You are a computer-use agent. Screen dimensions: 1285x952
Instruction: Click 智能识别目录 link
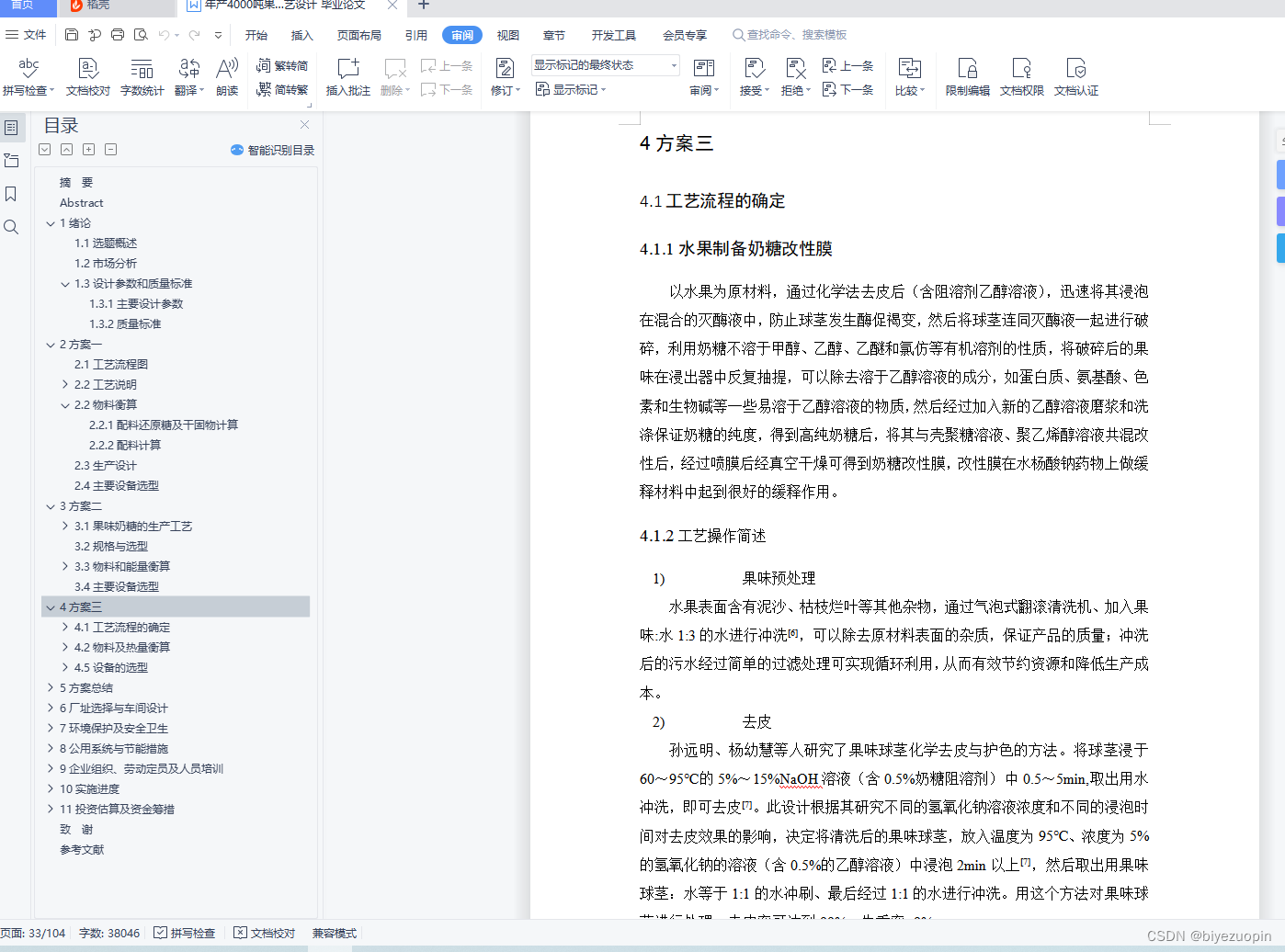pos(272,150)
